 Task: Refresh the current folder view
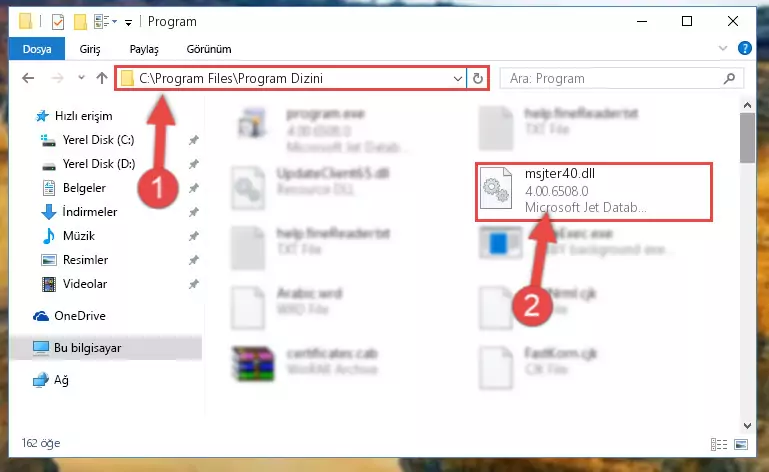point(478,79)
